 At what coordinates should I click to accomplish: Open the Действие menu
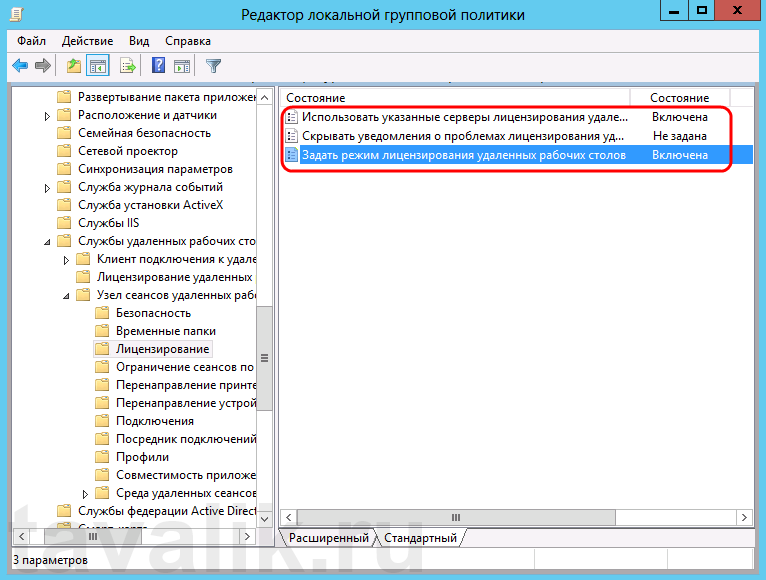click(x=87, y=41)
